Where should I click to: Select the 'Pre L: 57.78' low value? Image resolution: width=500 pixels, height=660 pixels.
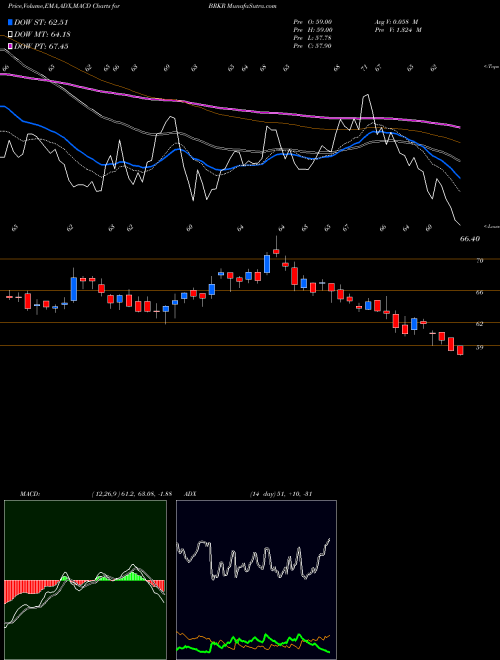coord(313,38)
